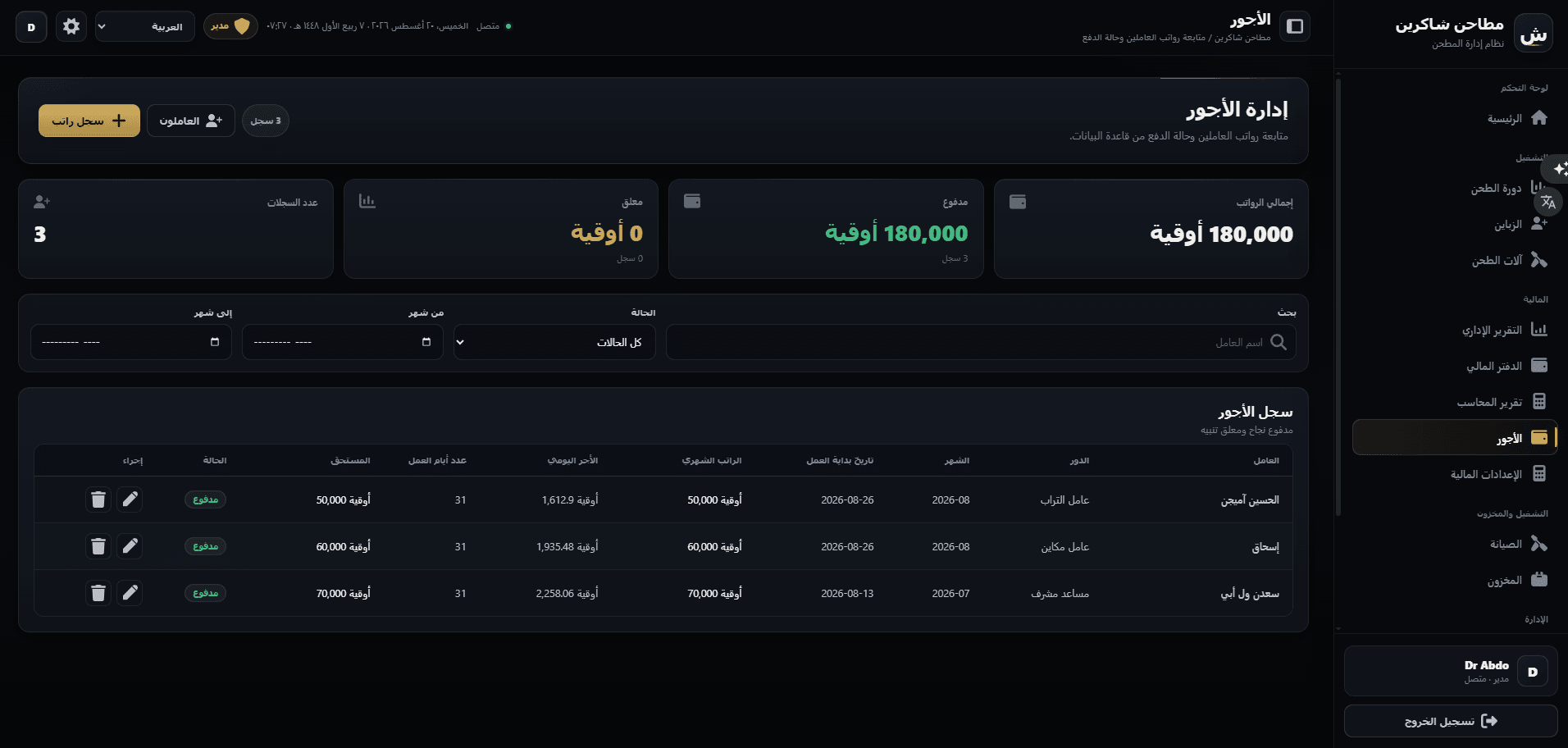Click the العاملون button
Viewport: 1568px width, 748px height.
pos(191,121)
